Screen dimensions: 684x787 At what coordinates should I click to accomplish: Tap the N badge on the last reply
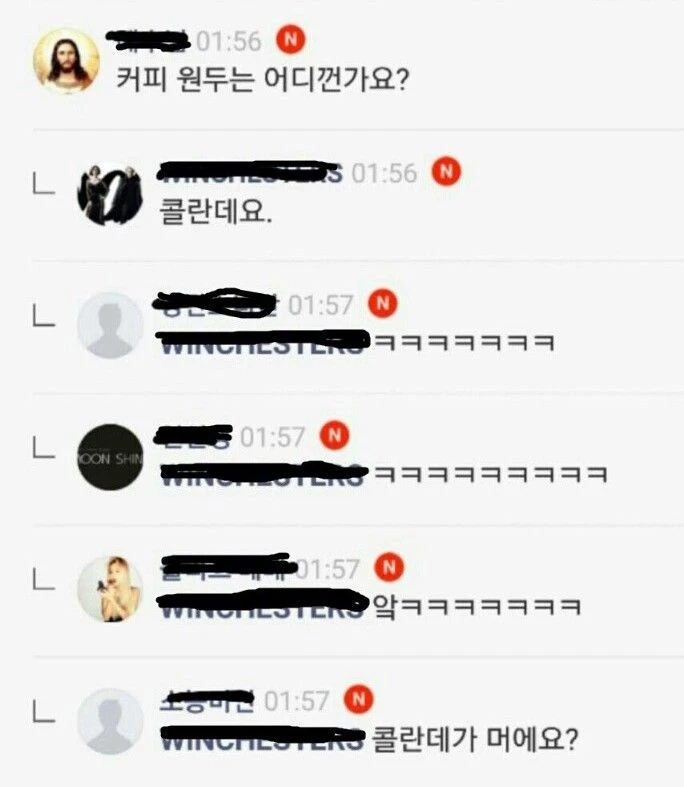358,699
